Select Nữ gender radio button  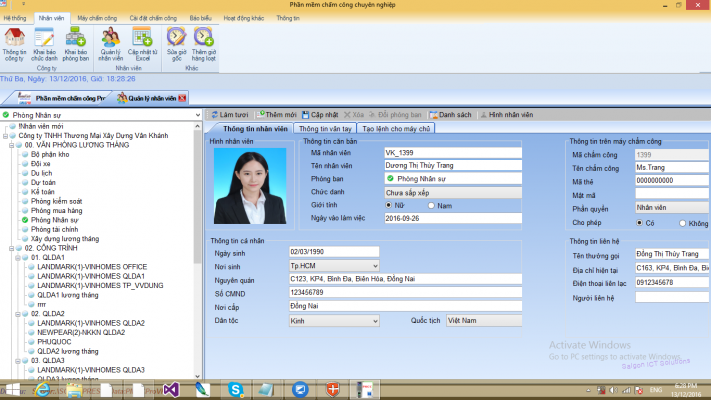(389, 205)
